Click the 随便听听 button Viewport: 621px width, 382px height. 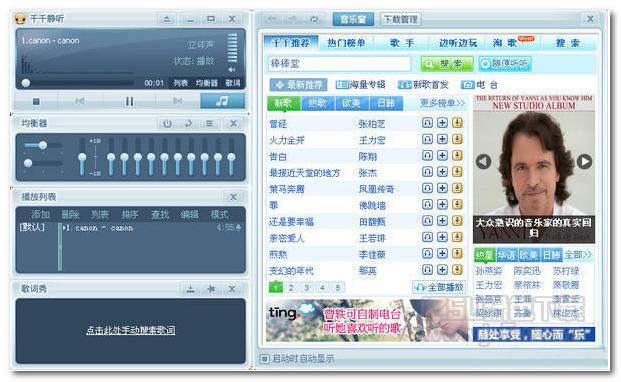coord(505,64)
